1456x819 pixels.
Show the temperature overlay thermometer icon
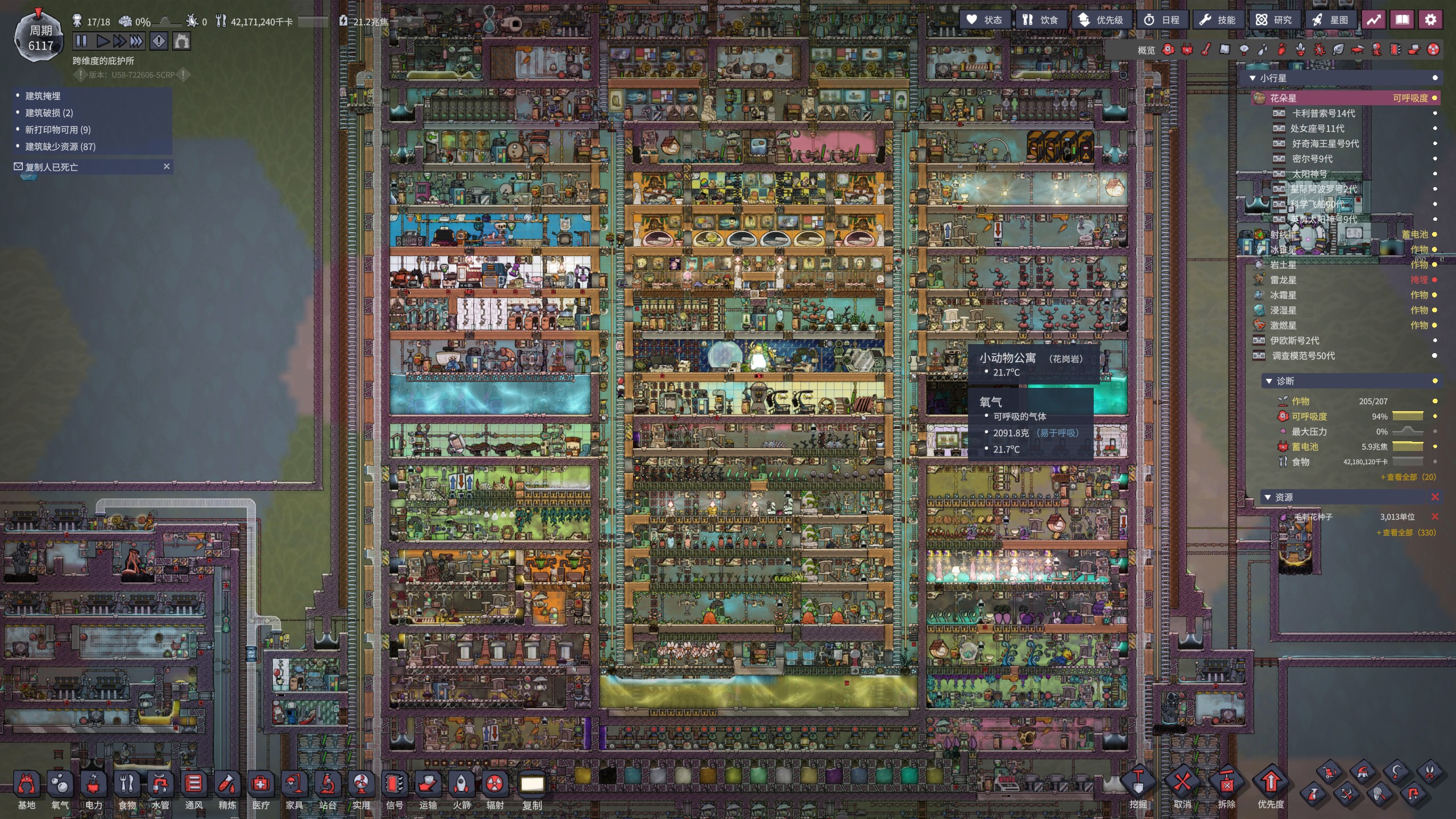click(1206, 50)
